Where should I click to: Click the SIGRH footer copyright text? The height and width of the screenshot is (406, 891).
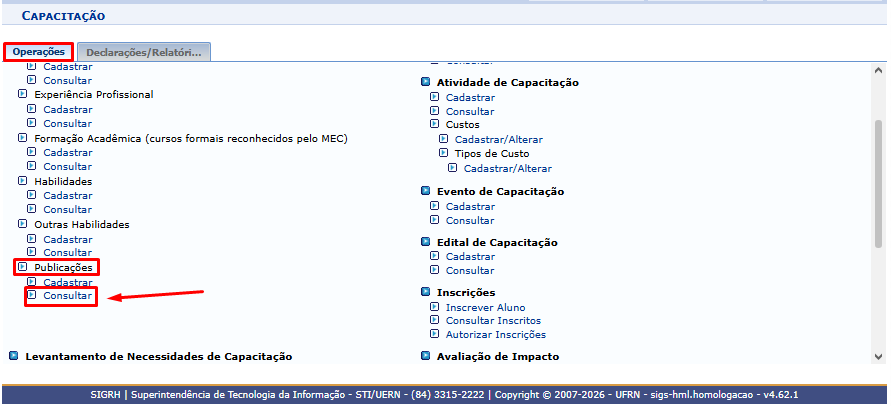point(444,395)
